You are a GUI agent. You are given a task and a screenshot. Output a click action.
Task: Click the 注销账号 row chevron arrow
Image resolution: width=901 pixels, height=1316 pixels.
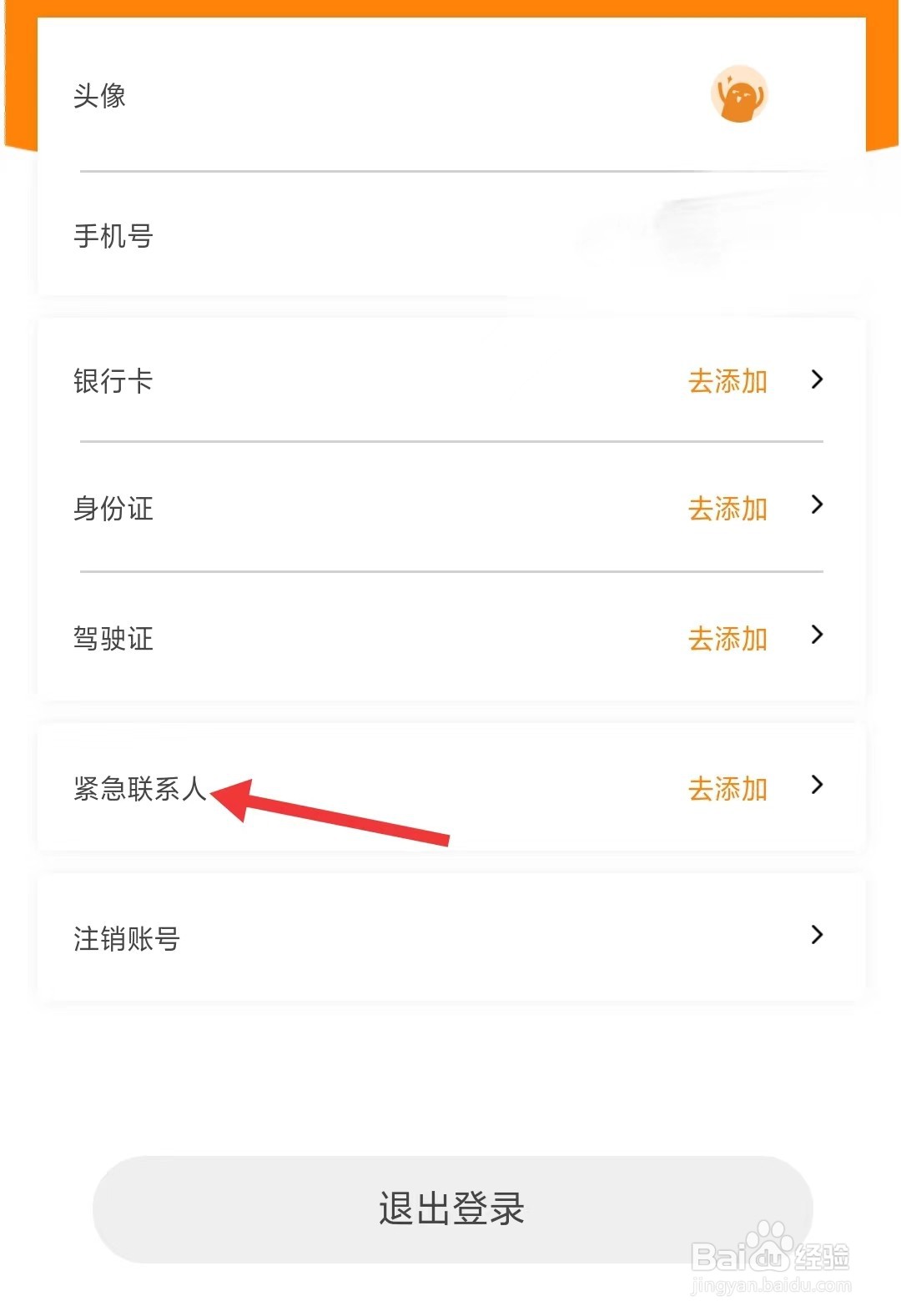[817, 935]
